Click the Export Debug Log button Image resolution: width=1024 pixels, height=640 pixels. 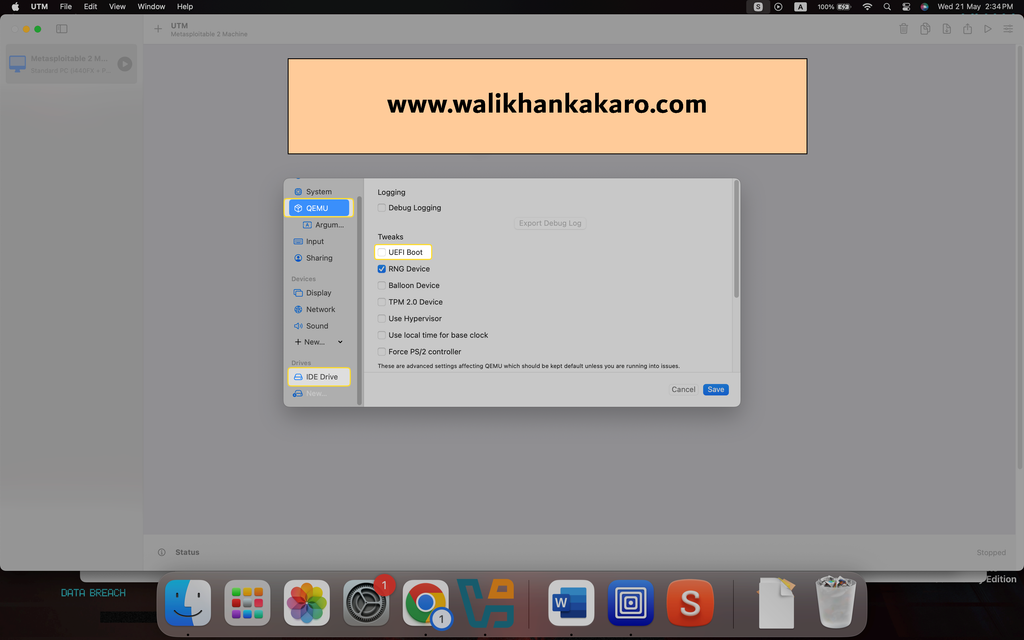point(550,223)
